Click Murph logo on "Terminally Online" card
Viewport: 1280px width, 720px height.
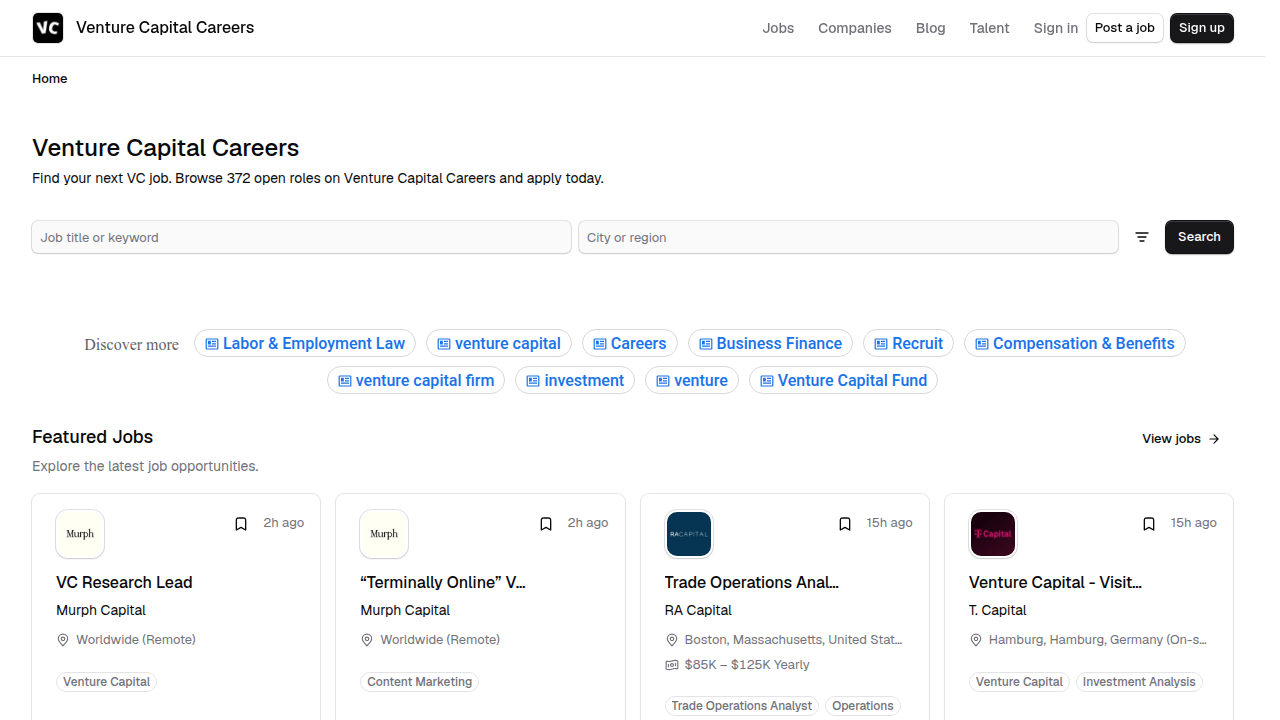[x=384, y=534]
